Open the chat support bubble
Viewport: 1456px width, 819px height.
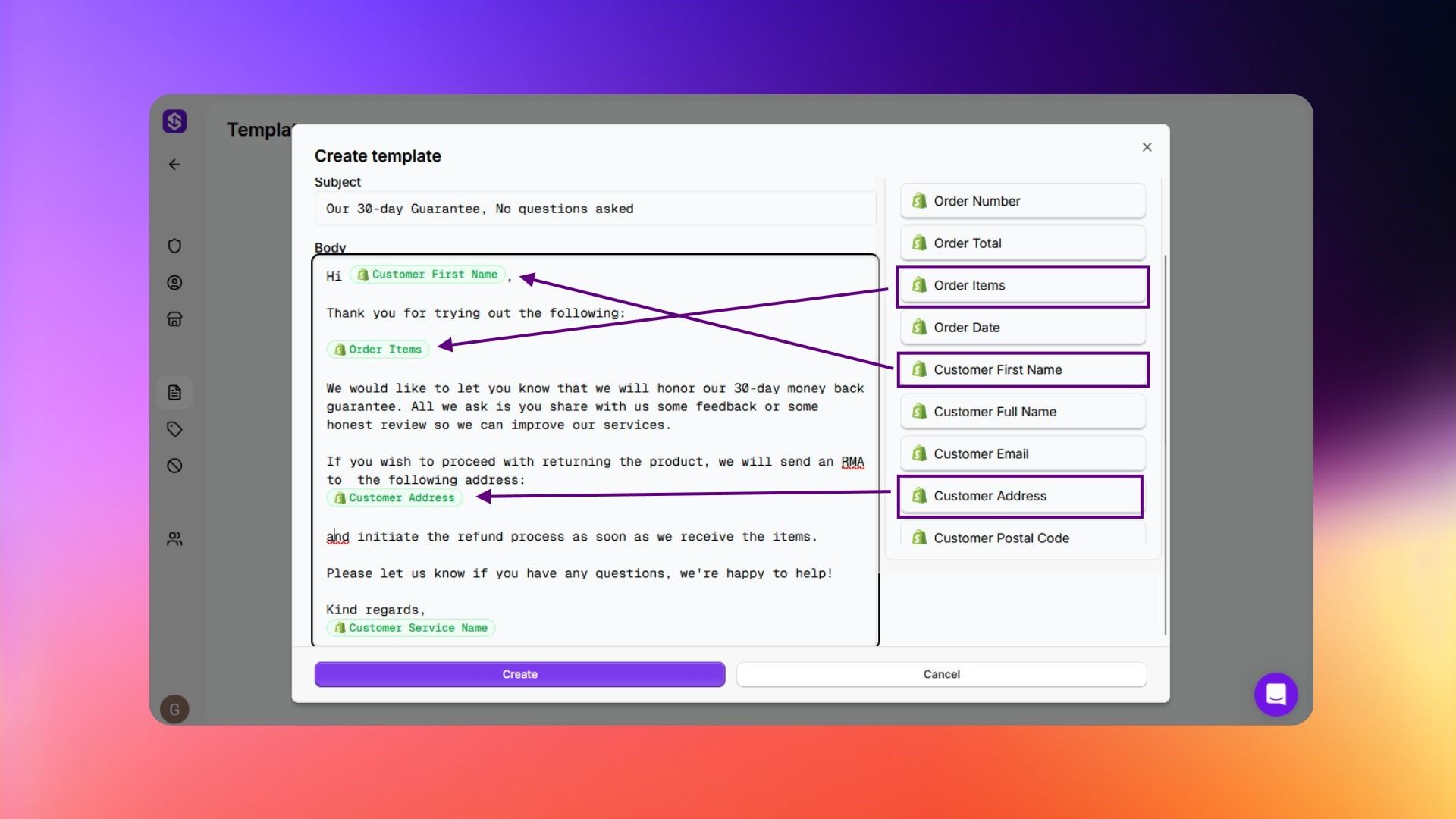coord(1276,695)
